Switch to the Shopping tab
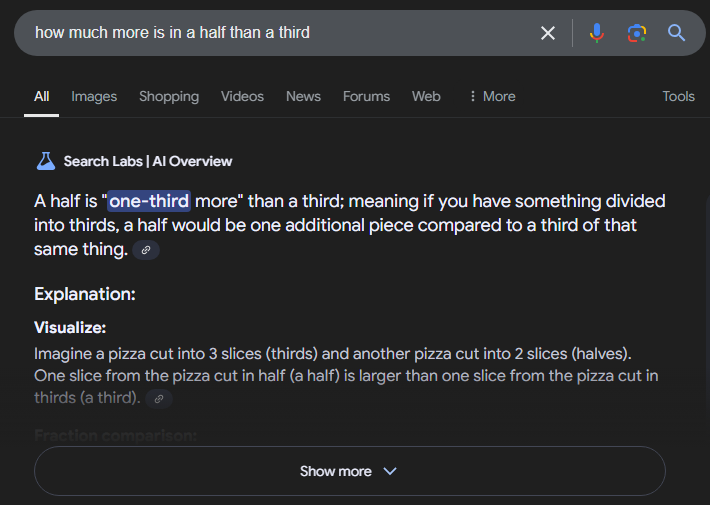The height and width of the screenshot is (505, 710). coord(169,97)
